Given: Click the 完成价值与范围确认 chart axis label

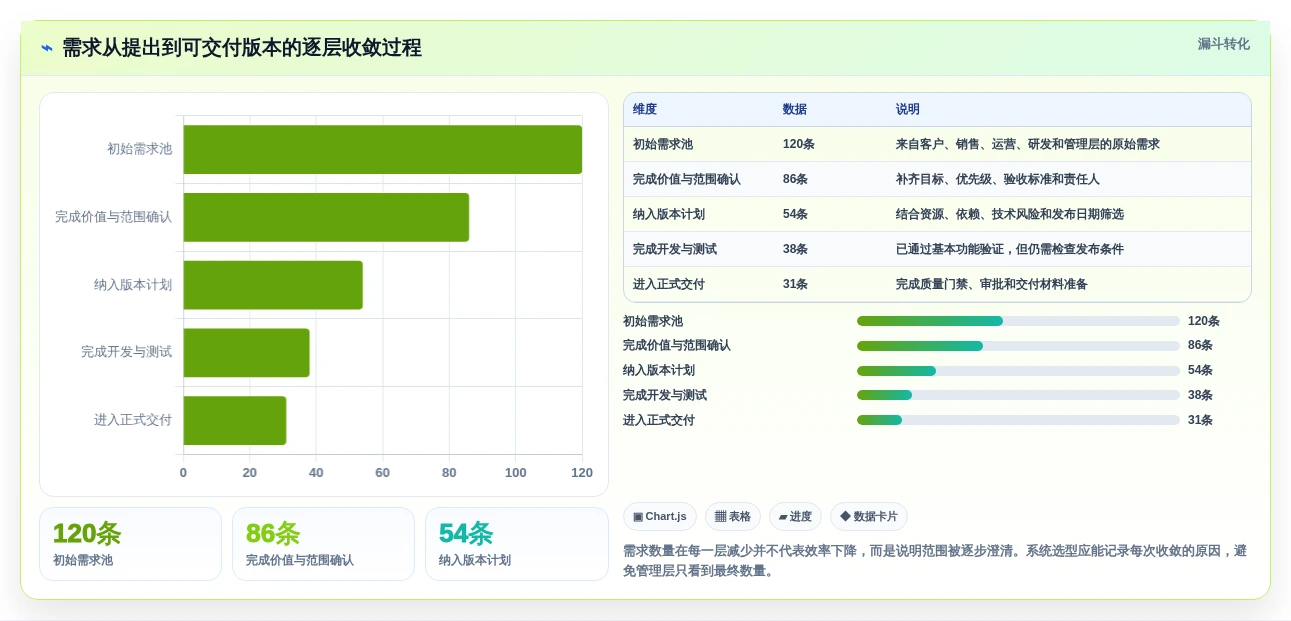Looking at the screenshot, I should coord(114,217).
